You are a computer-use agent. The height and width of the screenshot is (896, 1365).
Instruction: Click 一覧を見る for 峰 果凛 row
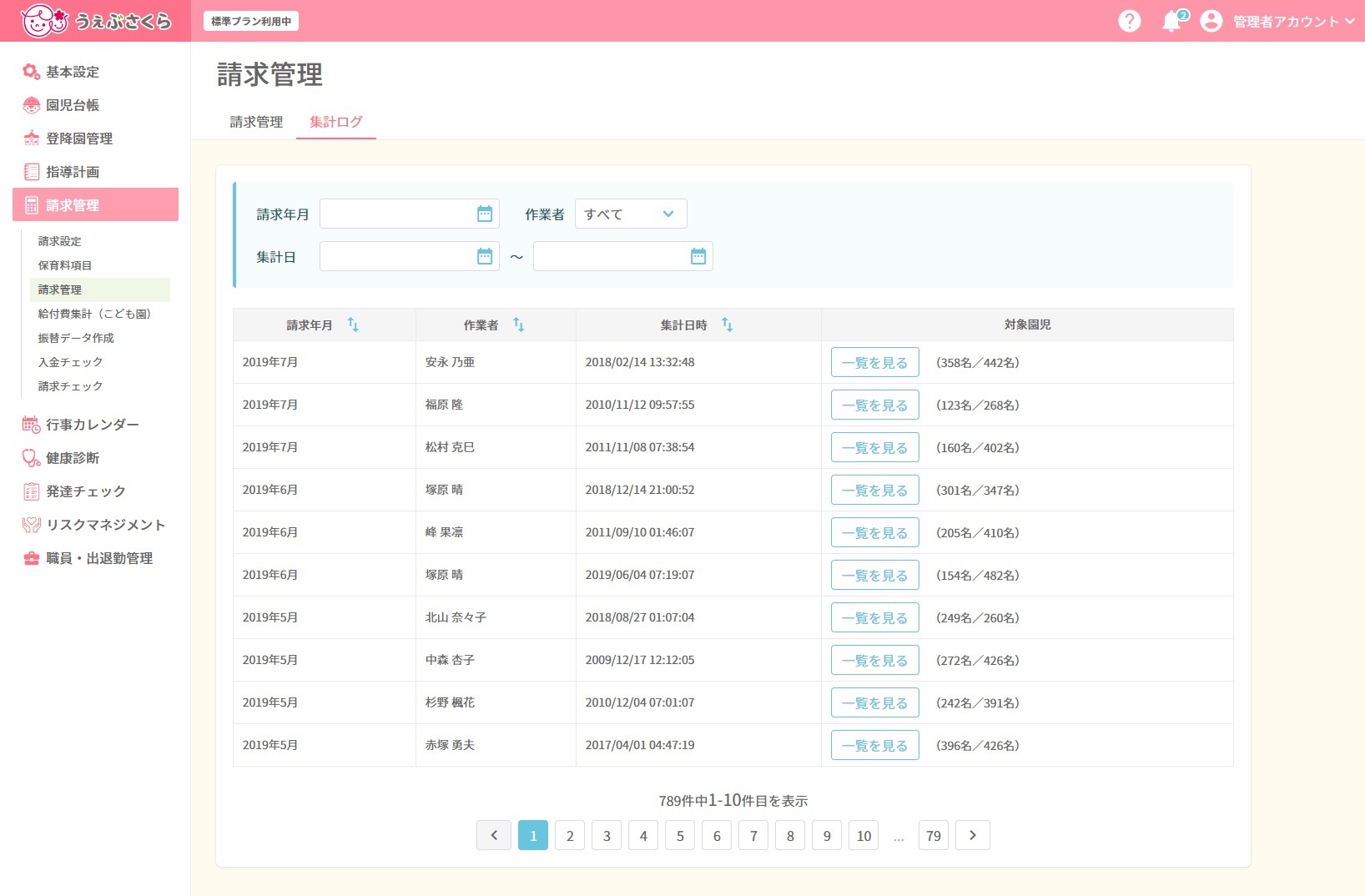coord(875,532)
